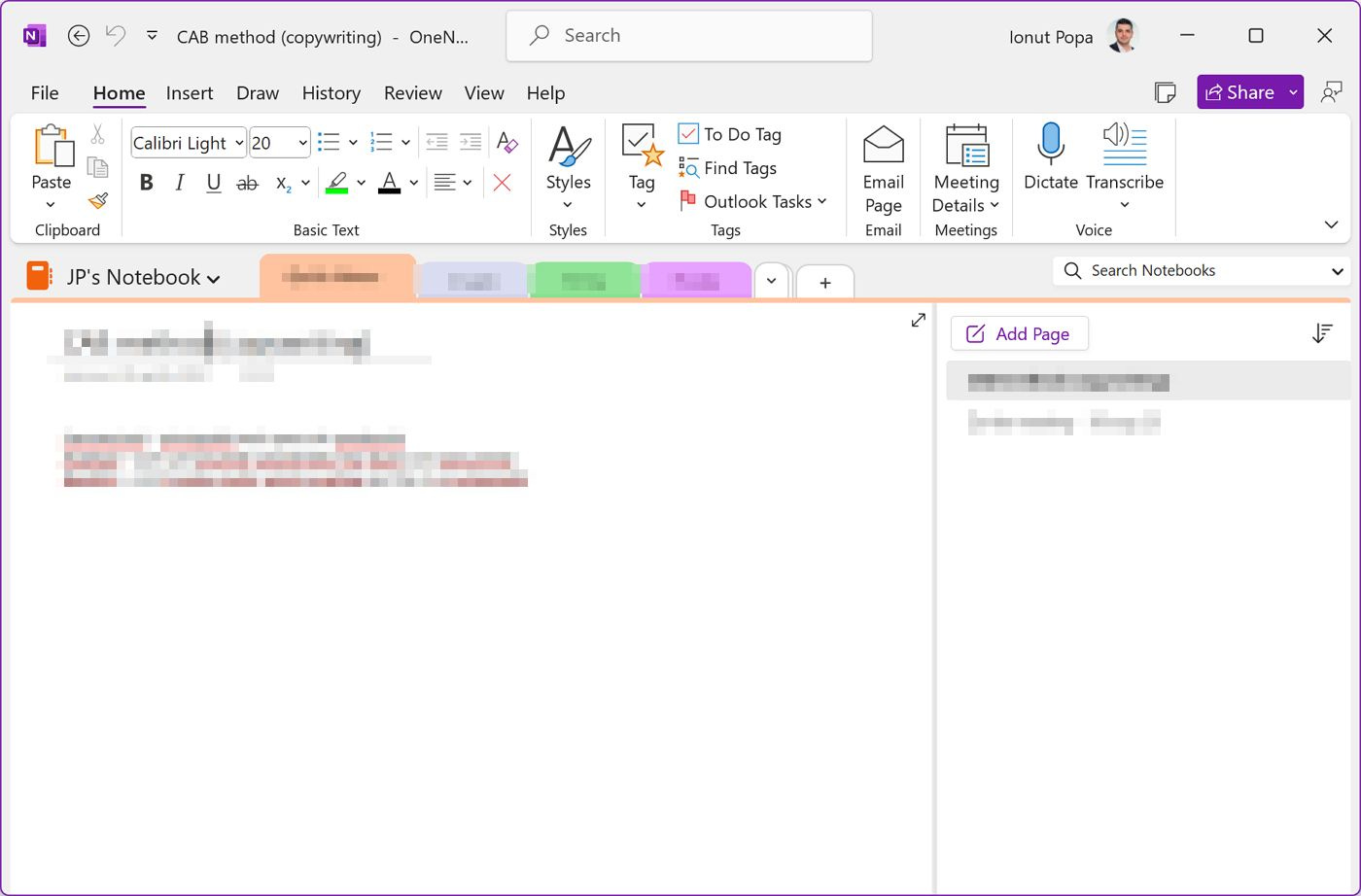Viewport: 1361px width, 896px height.
Task: Apply numbered list formatting
Action: pos(381,143)
